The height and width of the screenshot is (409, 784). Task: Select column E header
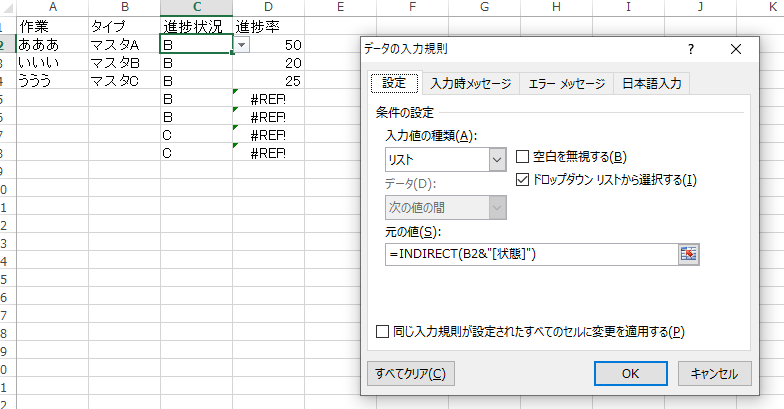(x=340, y=7)
